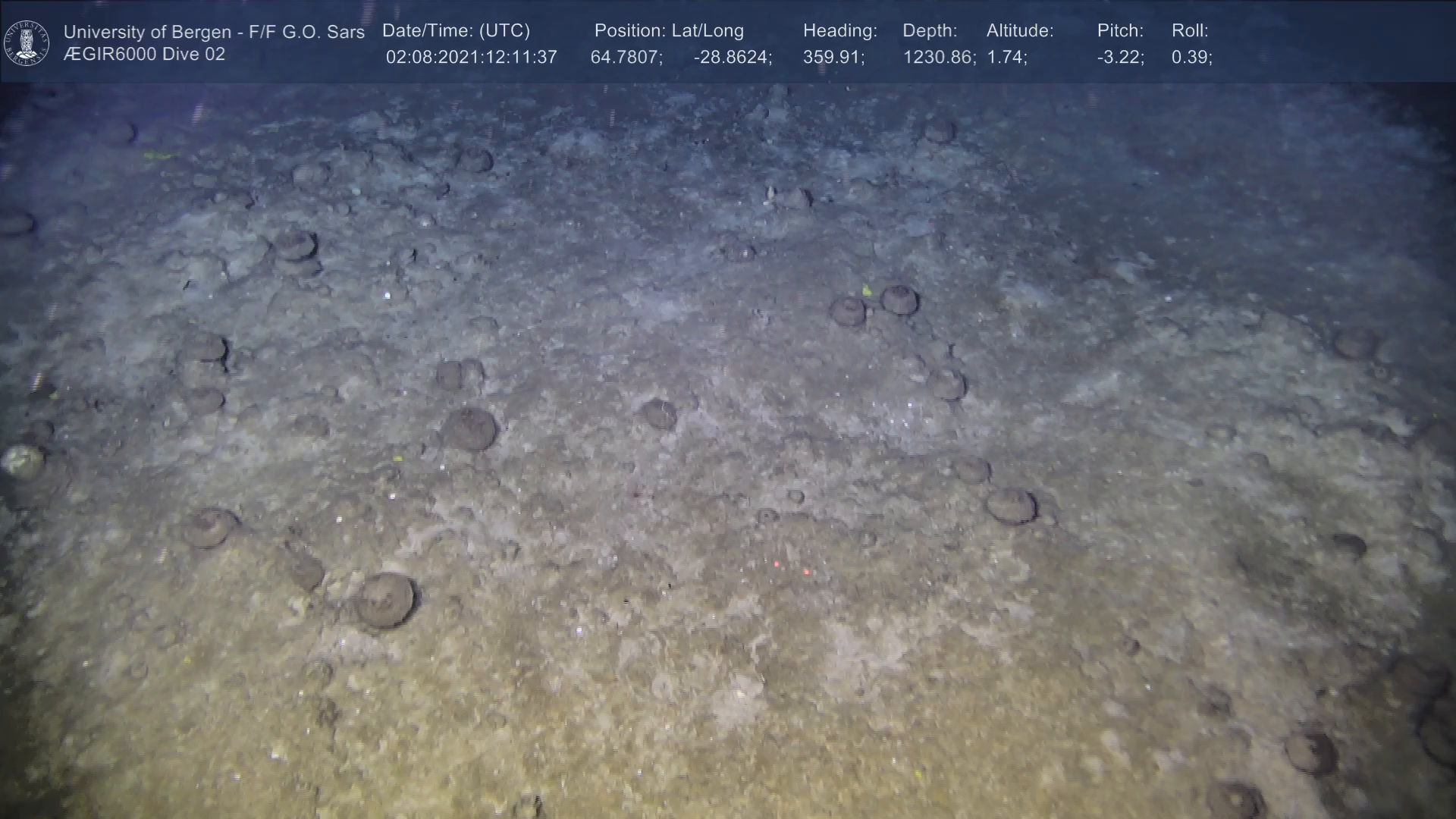Viewport: 1456px width, 819px height.
Task: Click the Roll label
Action: [x=1190, y=31]
